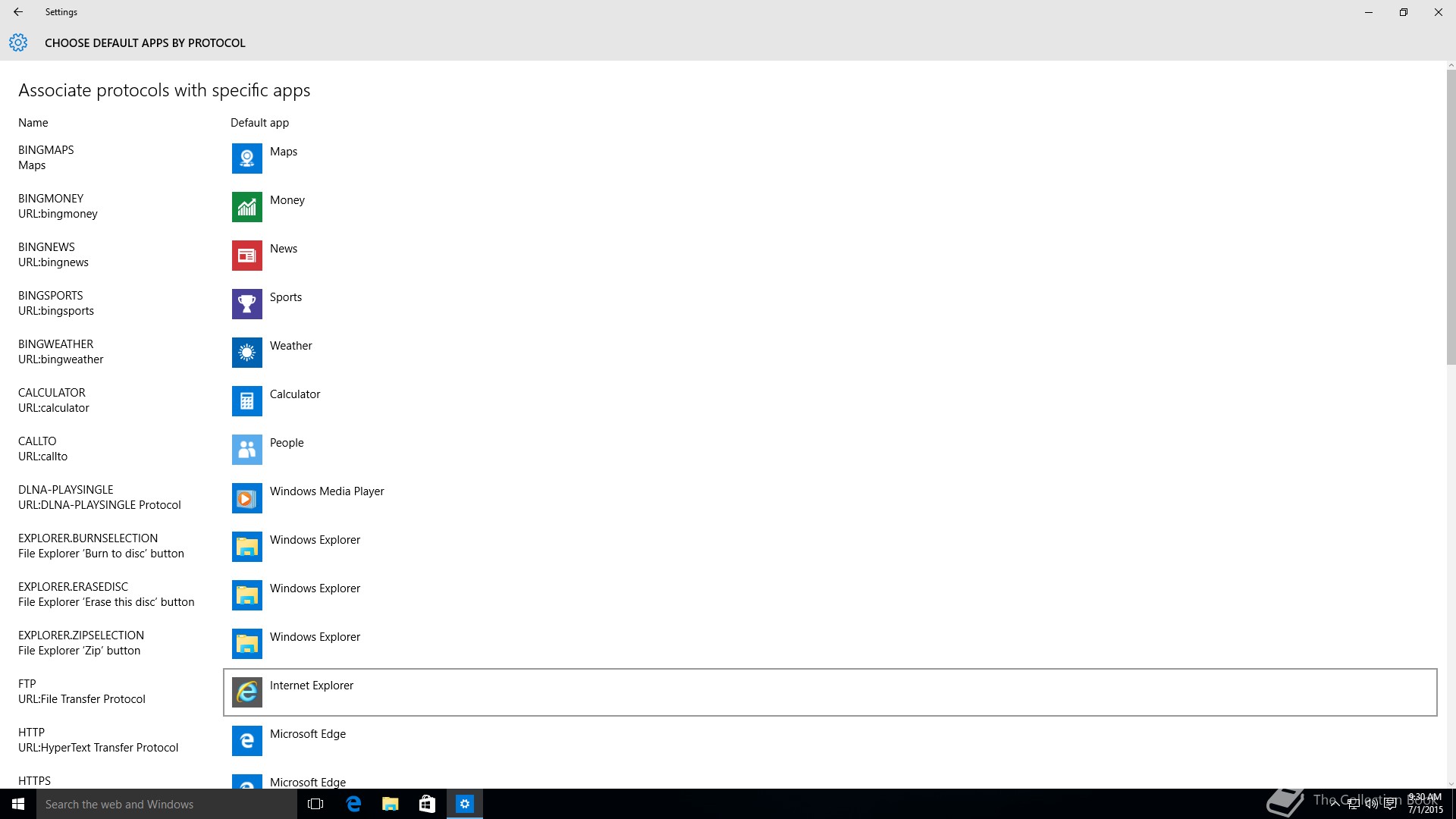Screen dimensions: 1456x819
Task: Open the Store from the taskbar
Action: pos(427,804)
